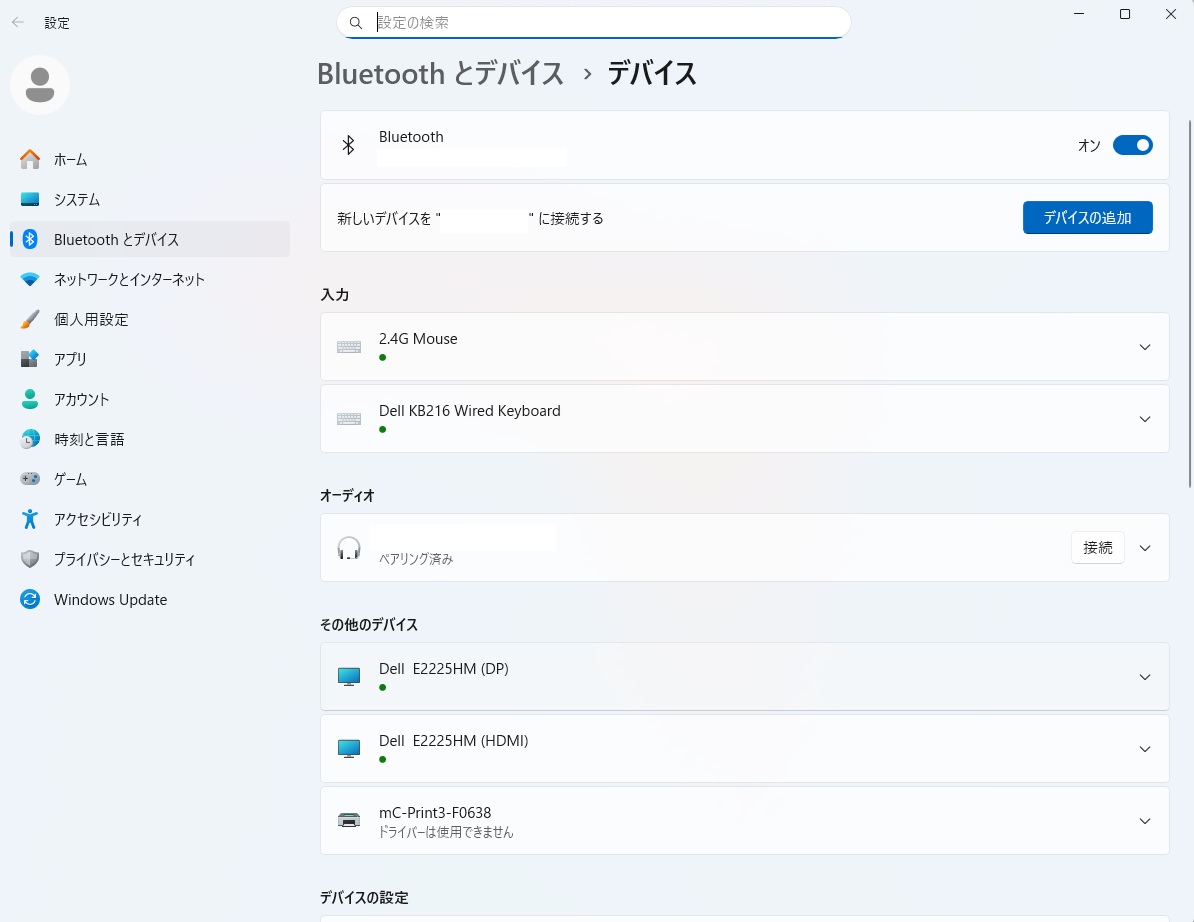Click the user profile avatar icon
1194x922 pixels.
[x=40, y=85]
